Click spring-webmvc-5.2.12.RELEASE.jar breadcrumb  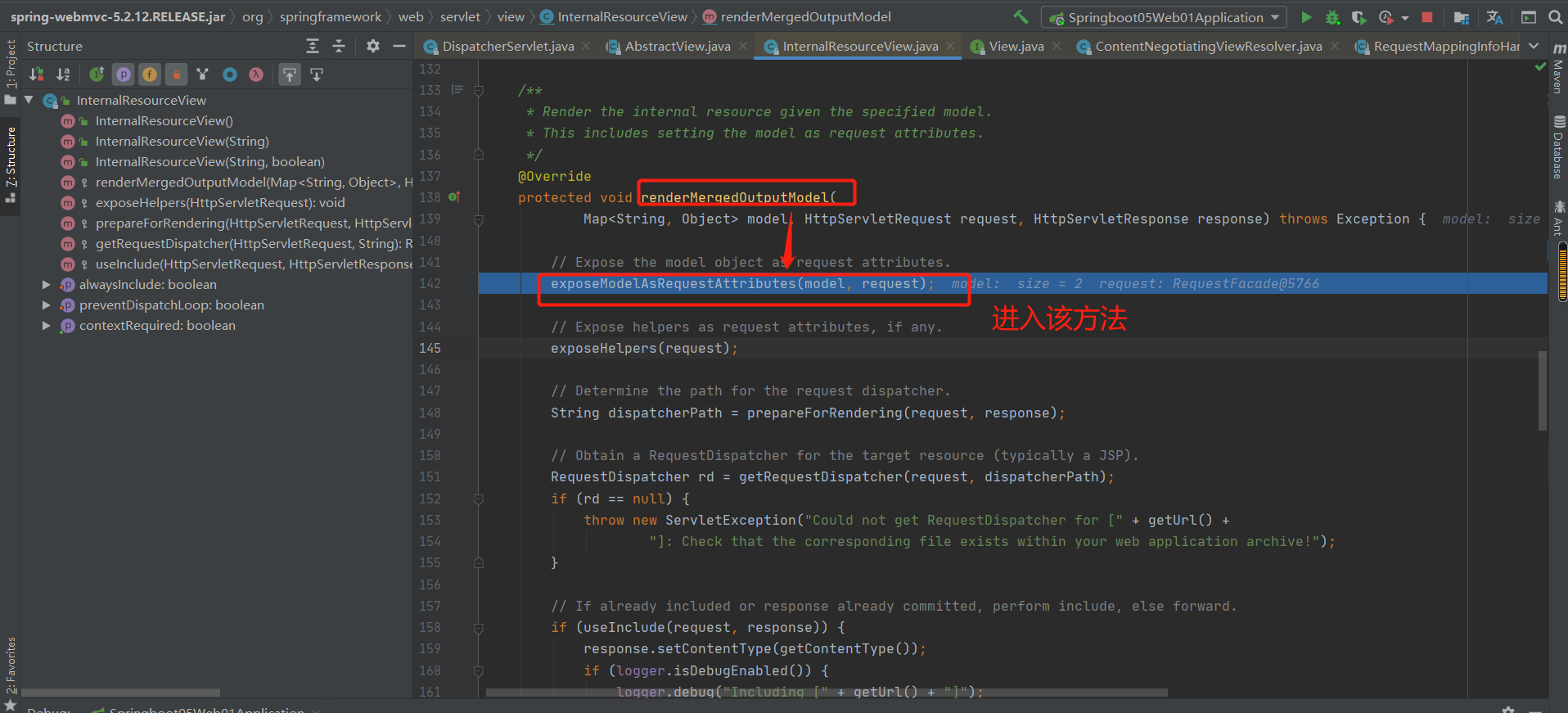[x=117, y=16]
